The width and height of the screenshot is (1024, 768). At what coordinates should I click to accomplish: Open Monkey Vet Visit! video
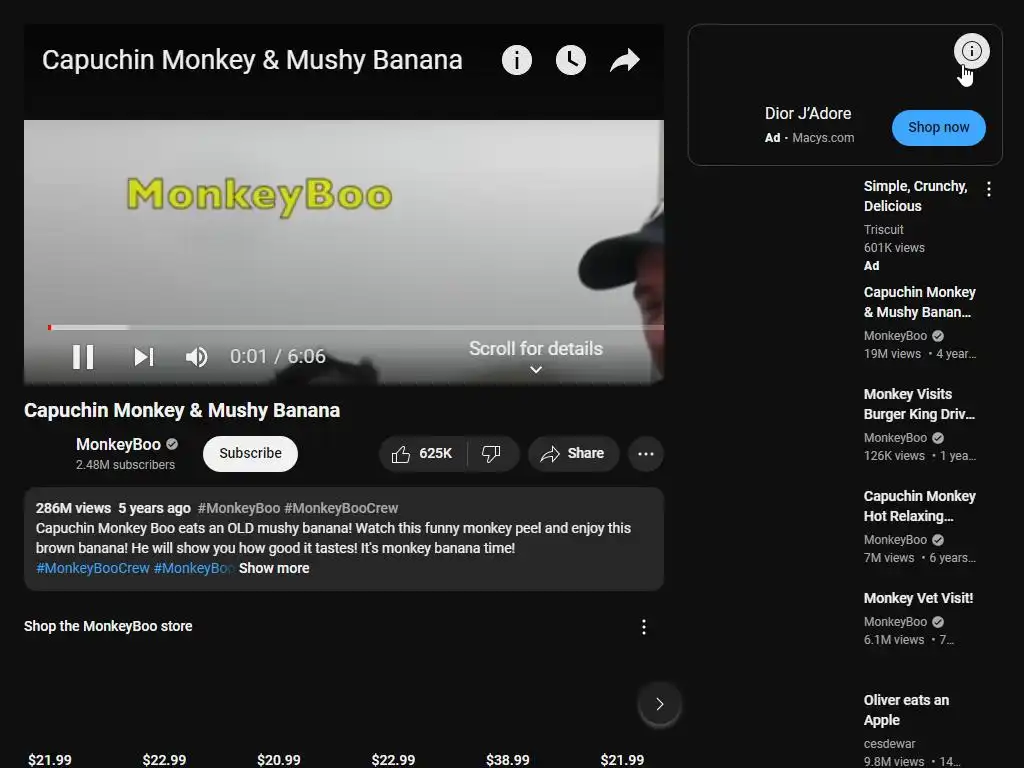[918, 598]
